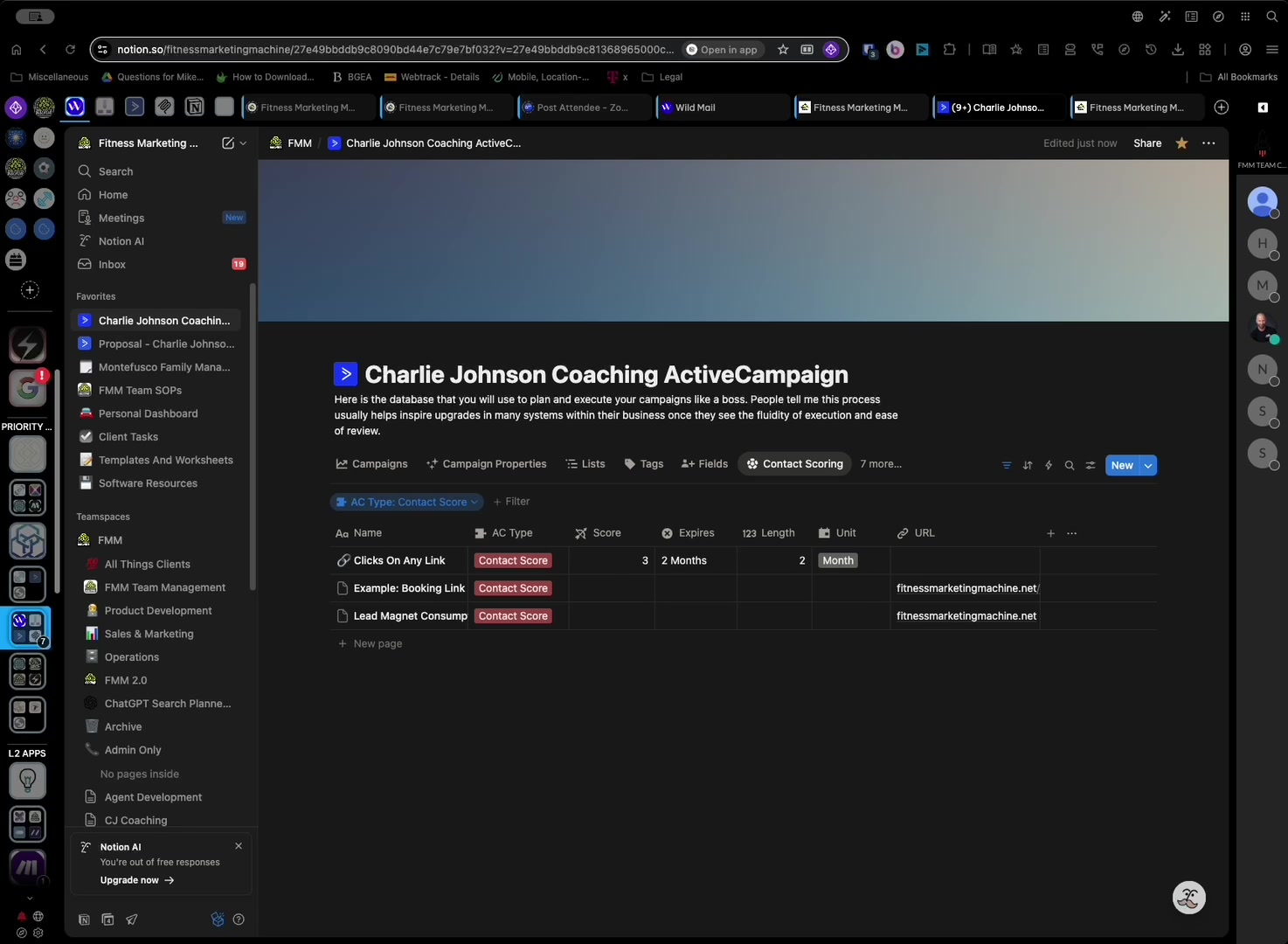Open the browser main menu icon

coord(1272,50)
